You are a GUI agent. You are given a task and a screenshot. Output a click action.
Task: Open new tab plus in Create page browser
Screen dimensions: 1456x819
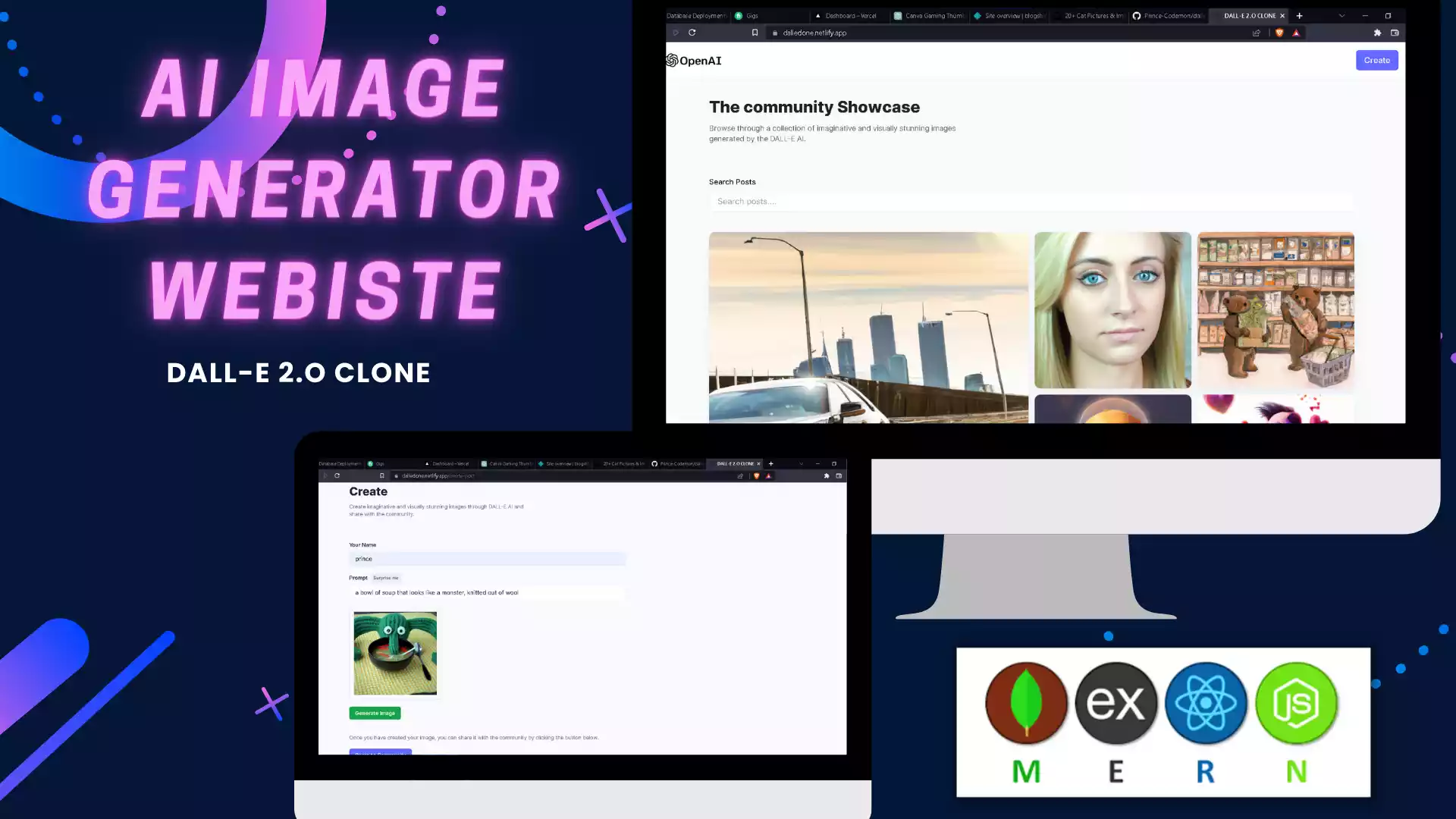coord(770,463)
